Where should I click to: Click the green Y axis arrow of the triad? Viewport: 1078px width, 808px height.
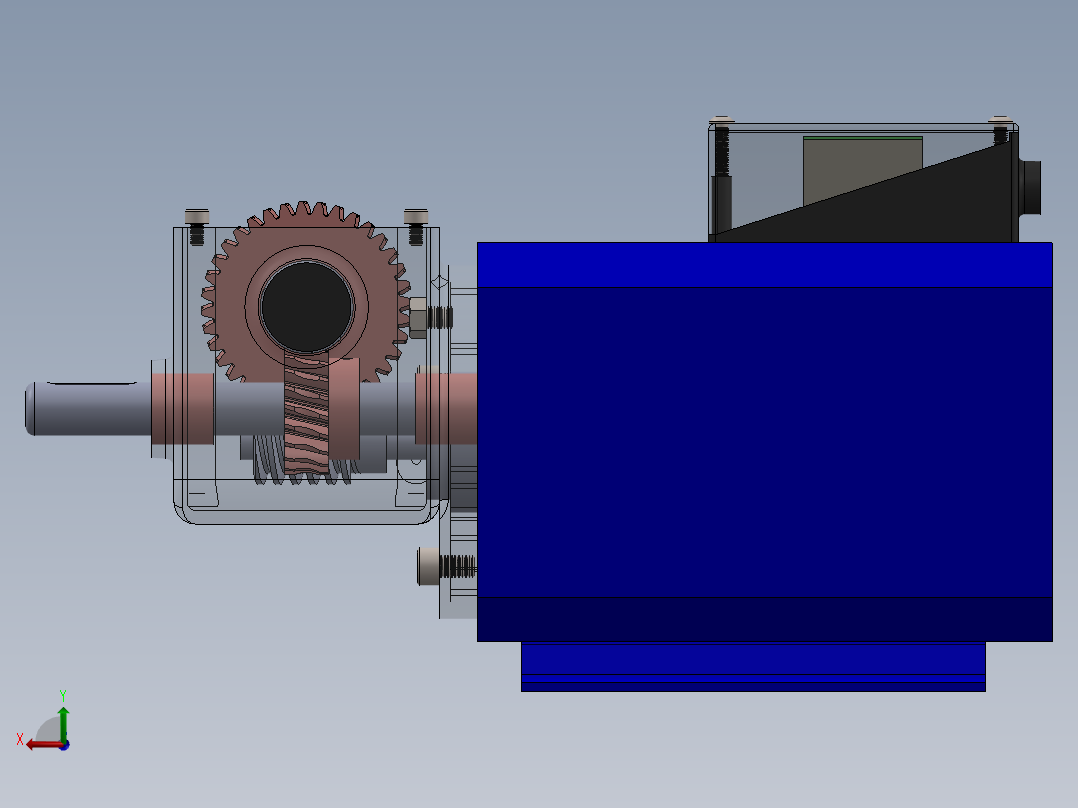click(63, 722)
